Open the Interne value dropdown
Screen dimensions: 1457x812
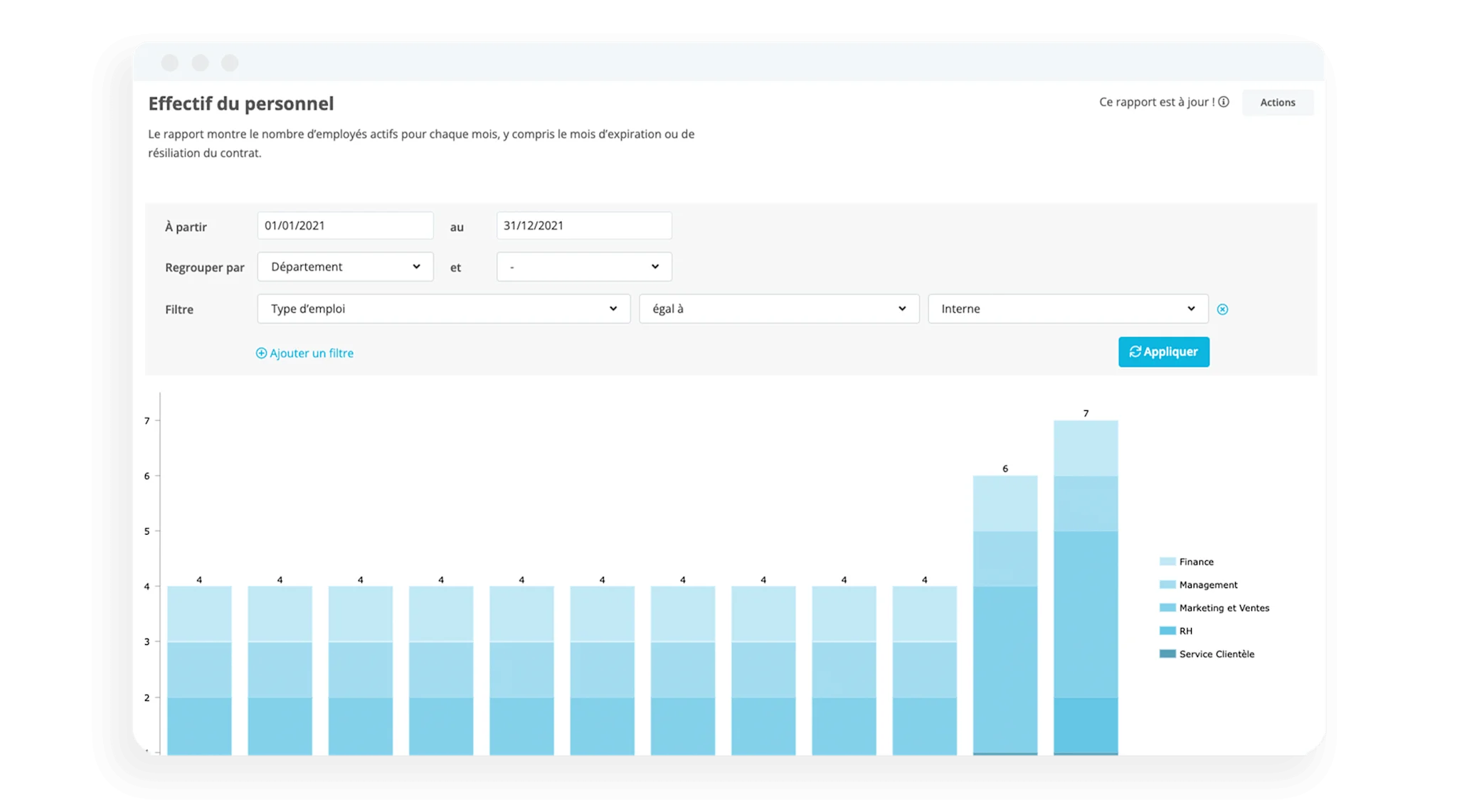point(1067,309)
